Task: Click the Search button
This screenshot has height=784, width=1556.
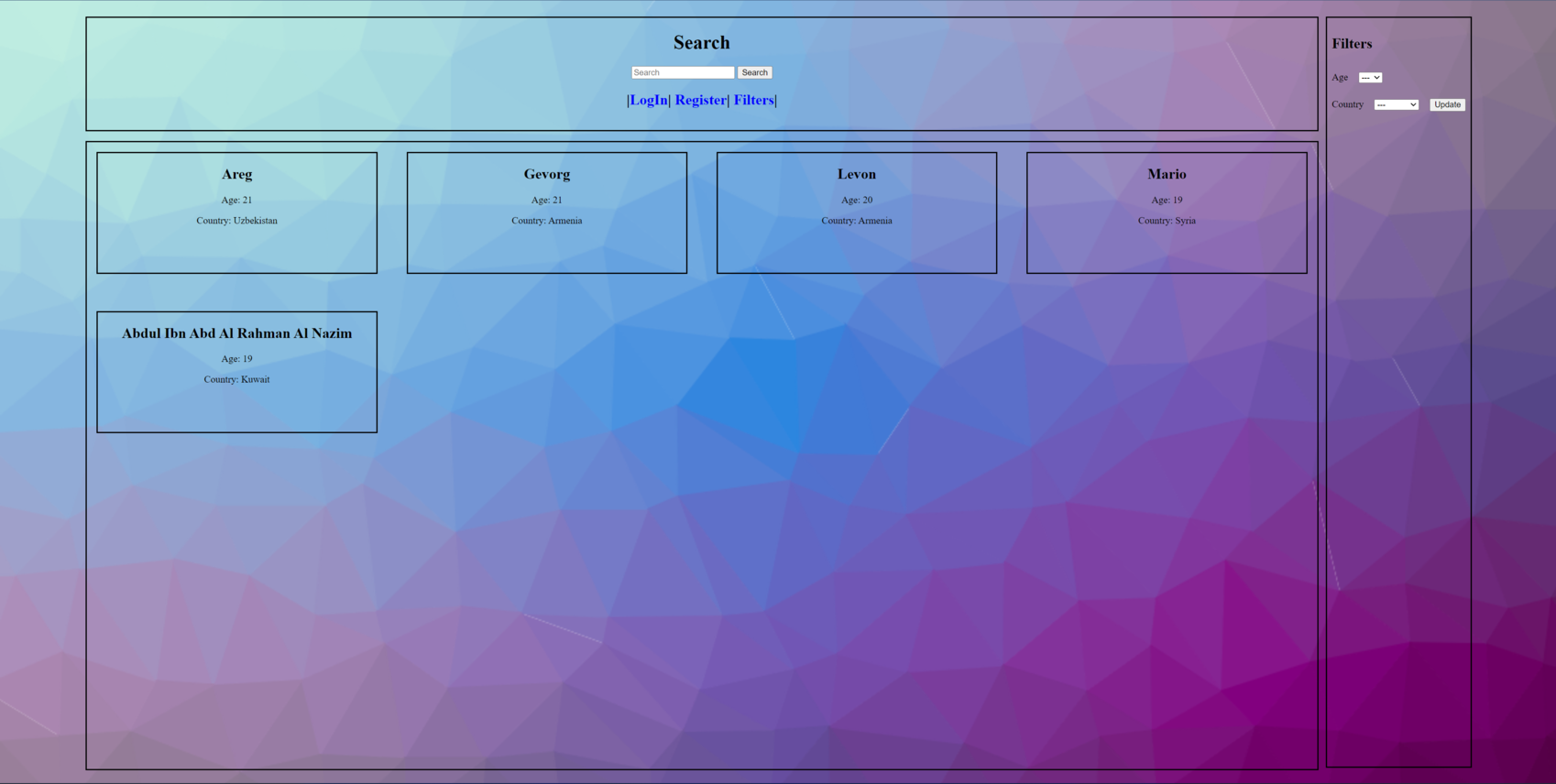Action: pos(755,72)
